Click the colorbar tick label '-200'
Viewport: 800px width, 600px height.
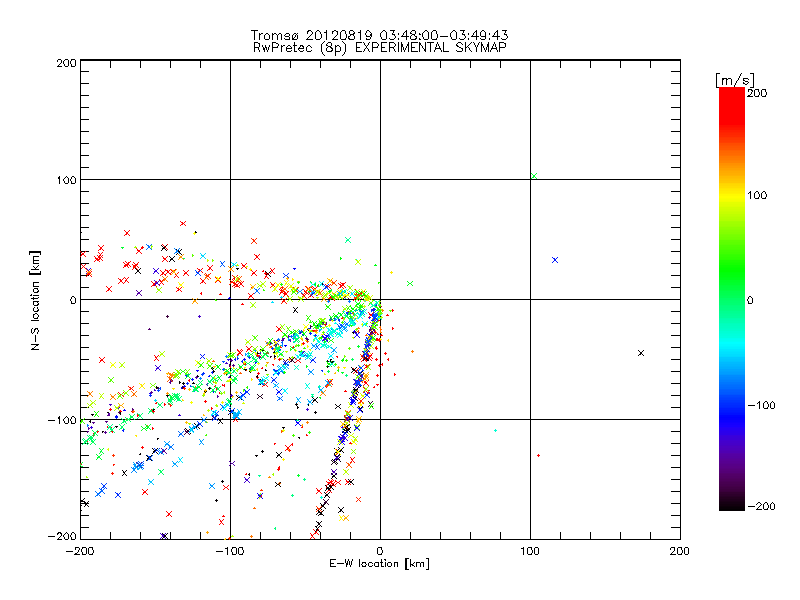[761, 506]
